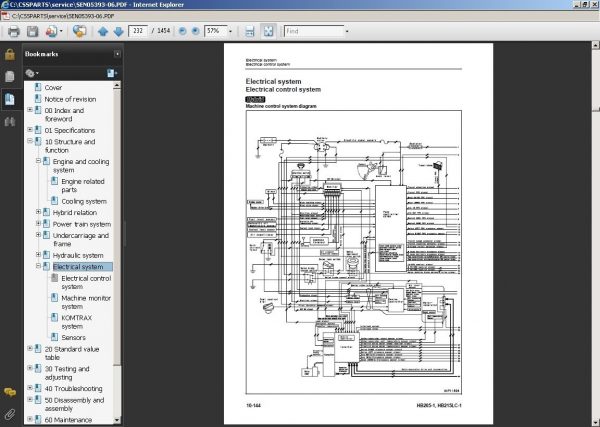Go to previous page with up arrow

tap(103, 31)
